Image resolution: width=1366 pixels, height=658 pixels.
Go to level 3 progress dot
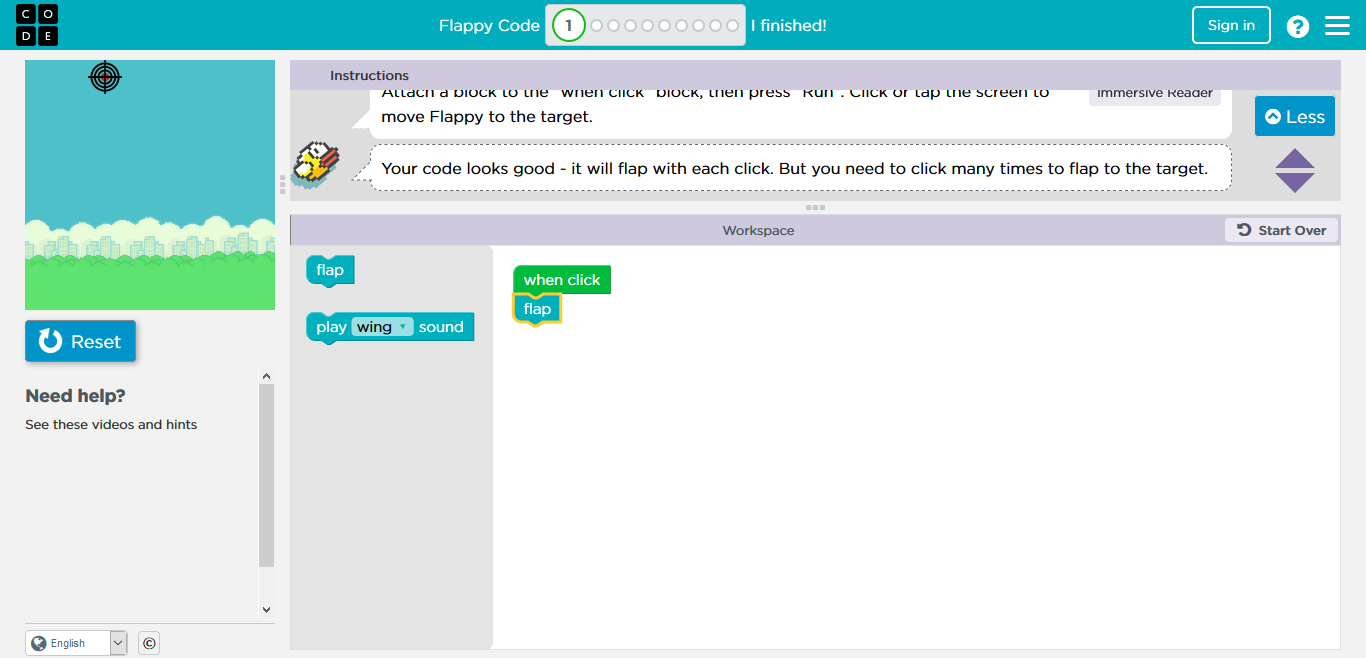click(x=614, y=26)
